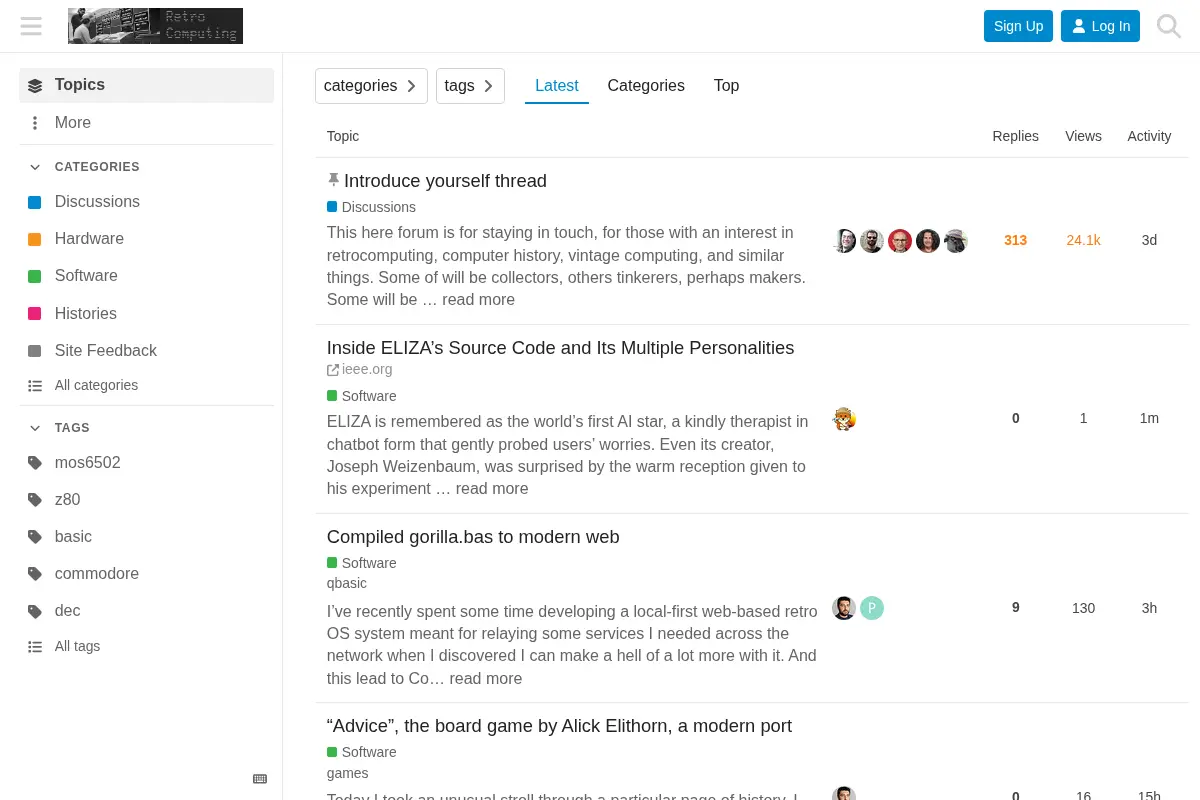Switch to the Categories tab
The height and width of the screenshot is (800, 1200).
pos(646,86)
